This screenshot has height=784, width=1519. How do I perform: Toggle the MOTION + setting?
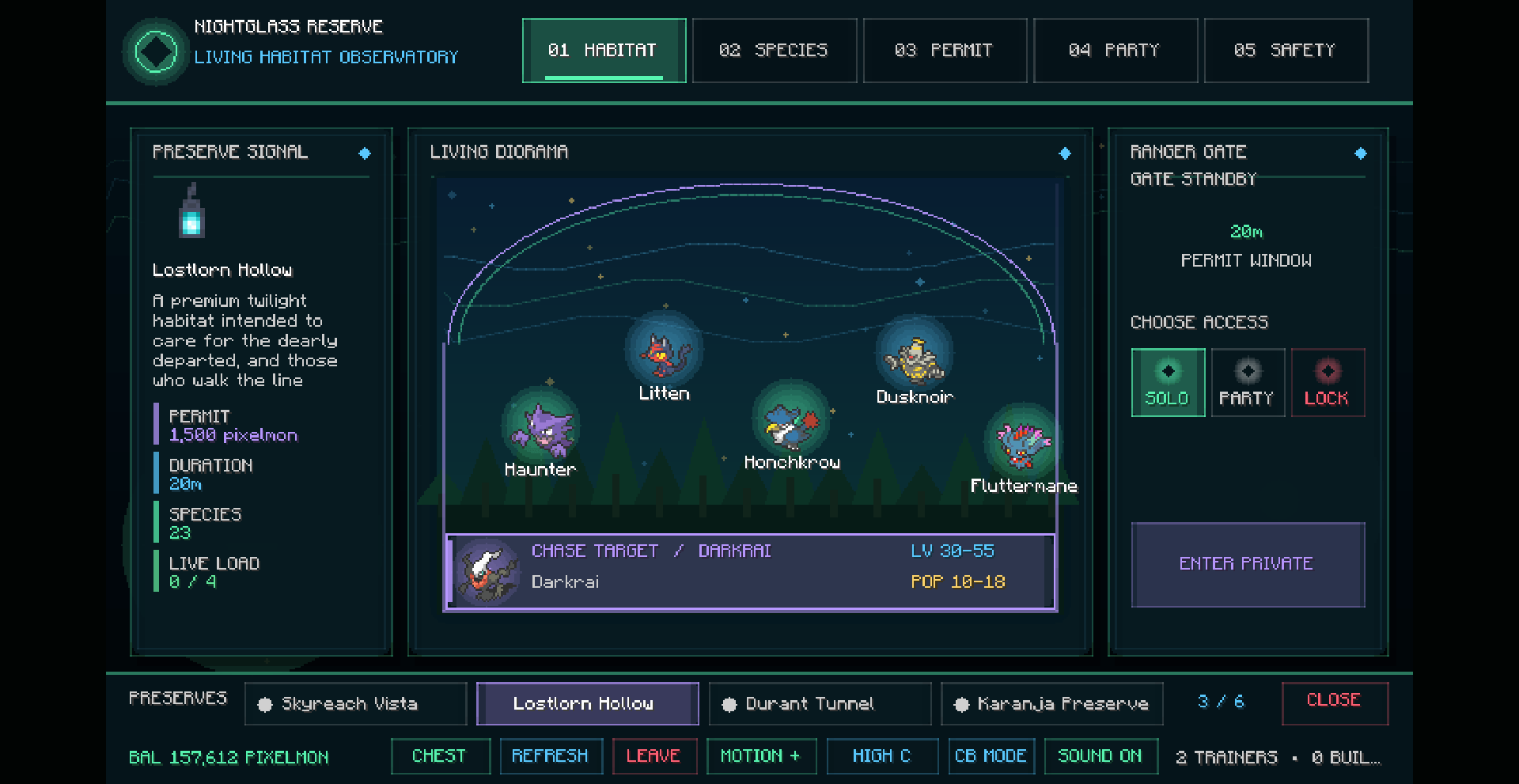759,756
